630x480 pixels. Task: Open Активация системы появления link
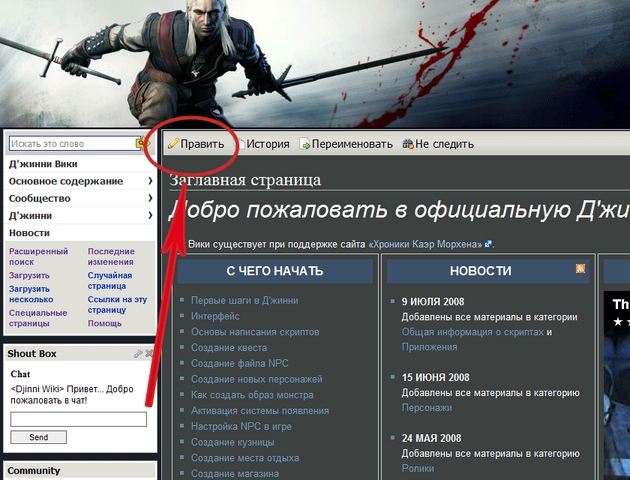point(260,411)
